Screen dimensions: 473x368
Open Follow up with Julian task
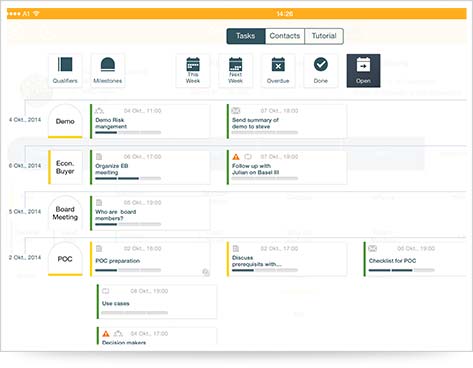pyautogui.click(x=287, y=167)
